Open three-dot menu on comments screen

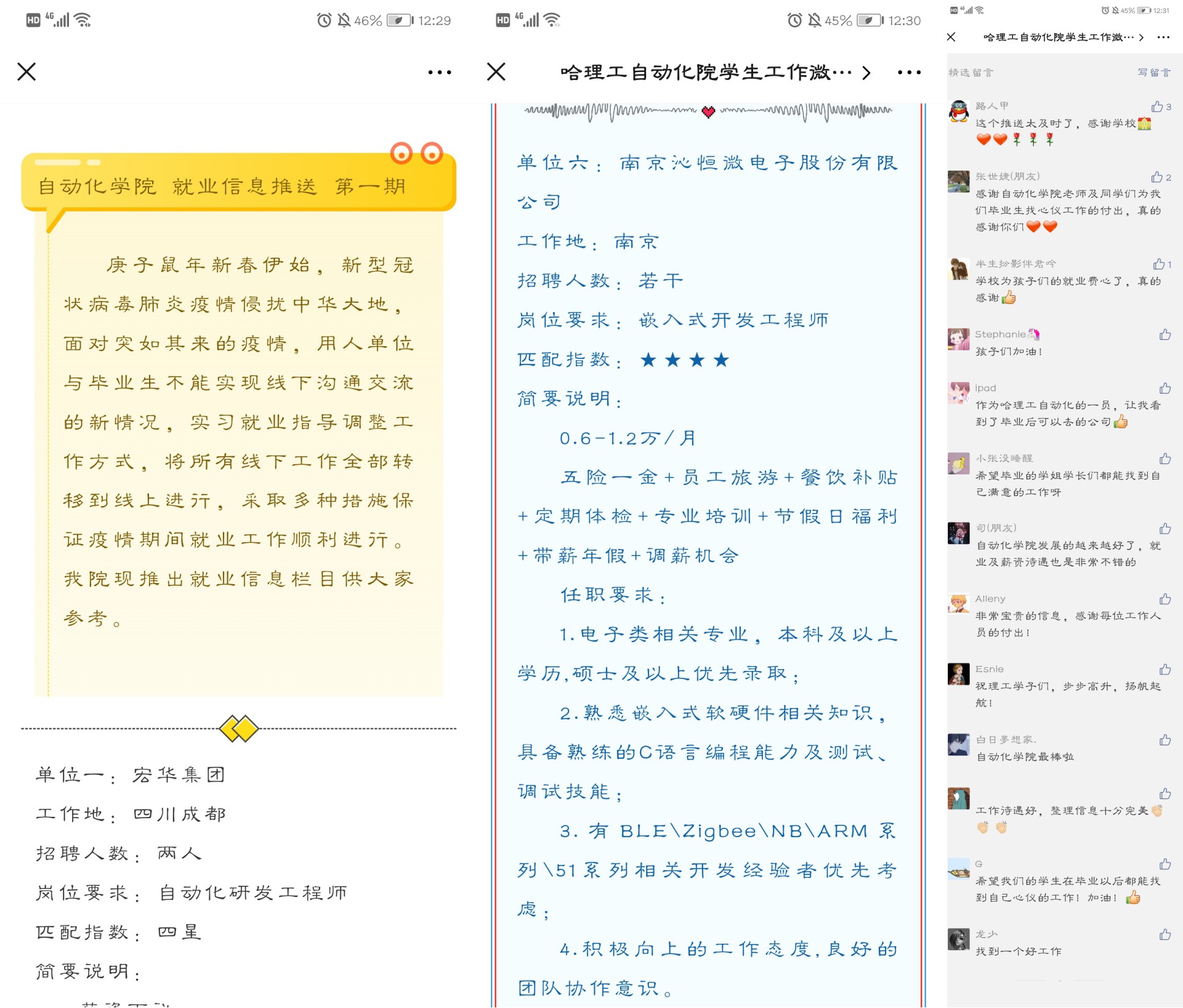tap(1163, 37)
